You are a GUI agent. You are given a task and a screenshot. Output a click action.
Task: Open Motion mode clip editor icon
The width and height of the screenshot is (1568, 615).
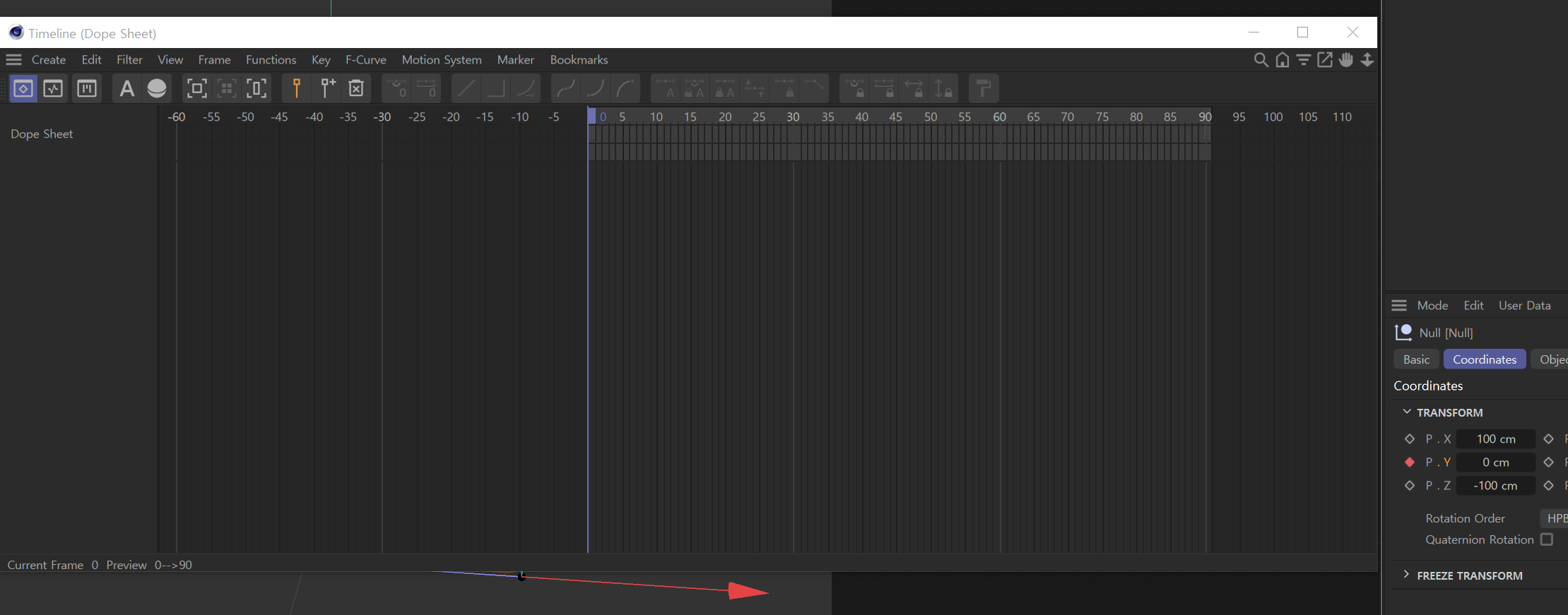tap(87, 89)
